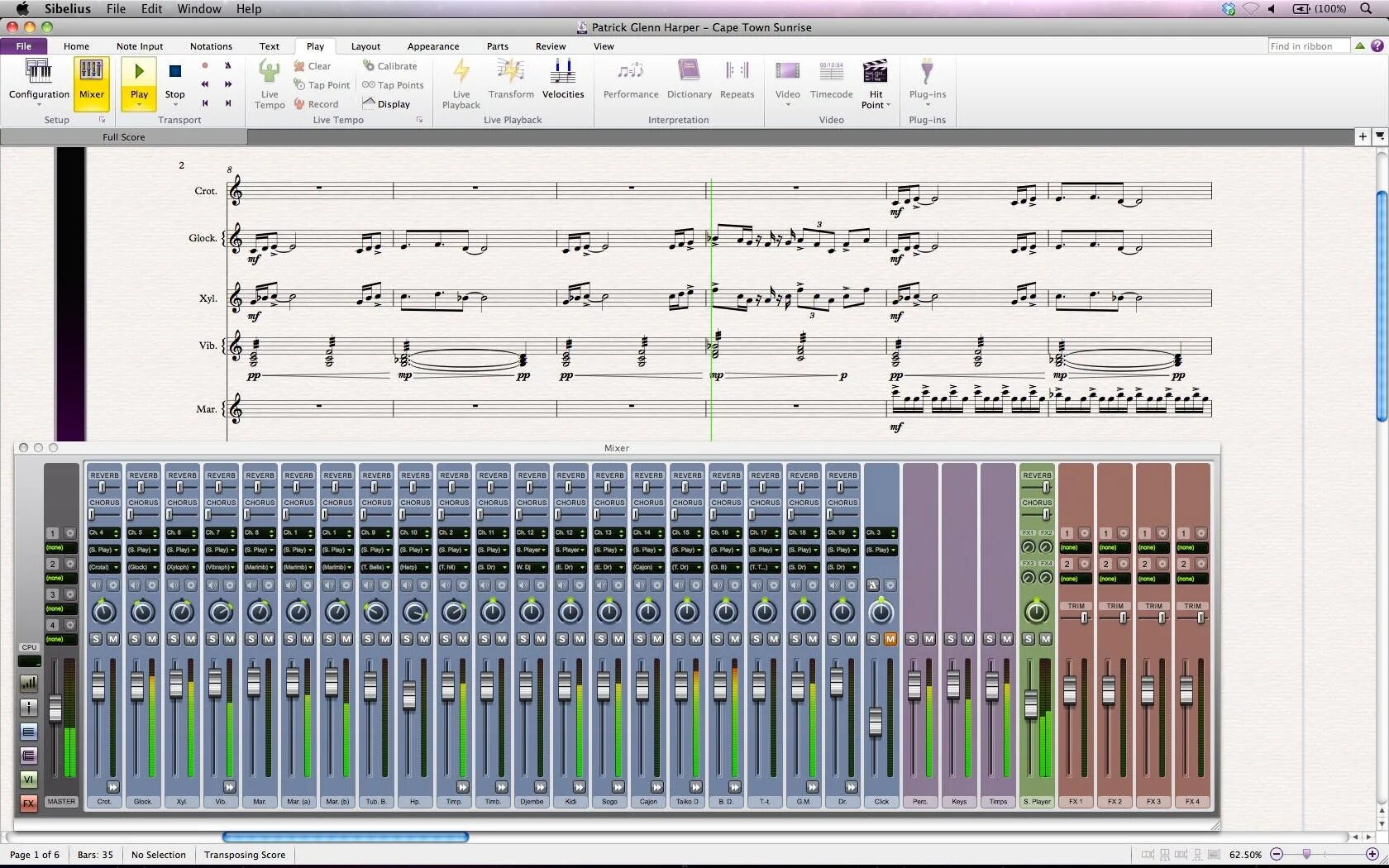This screenshot has width=1389, height=868.
Task: Click the red record dot in Transport
Action: (205, 65)
